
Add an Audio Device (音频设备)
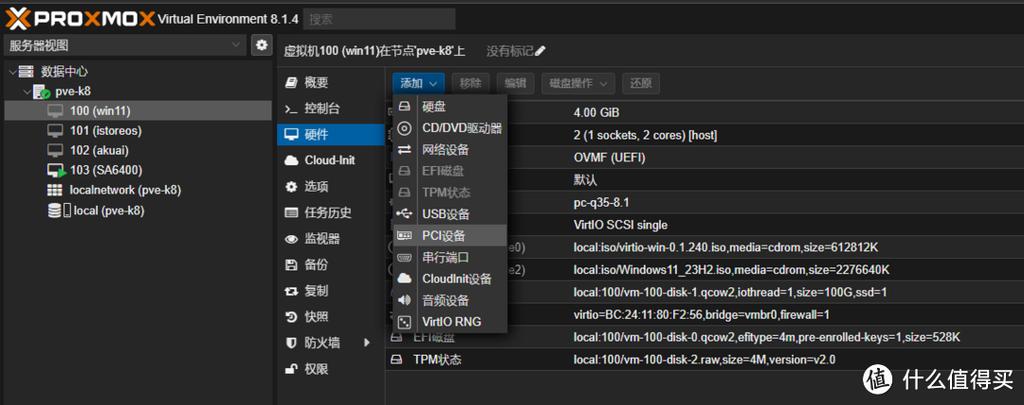pos(450,300)
